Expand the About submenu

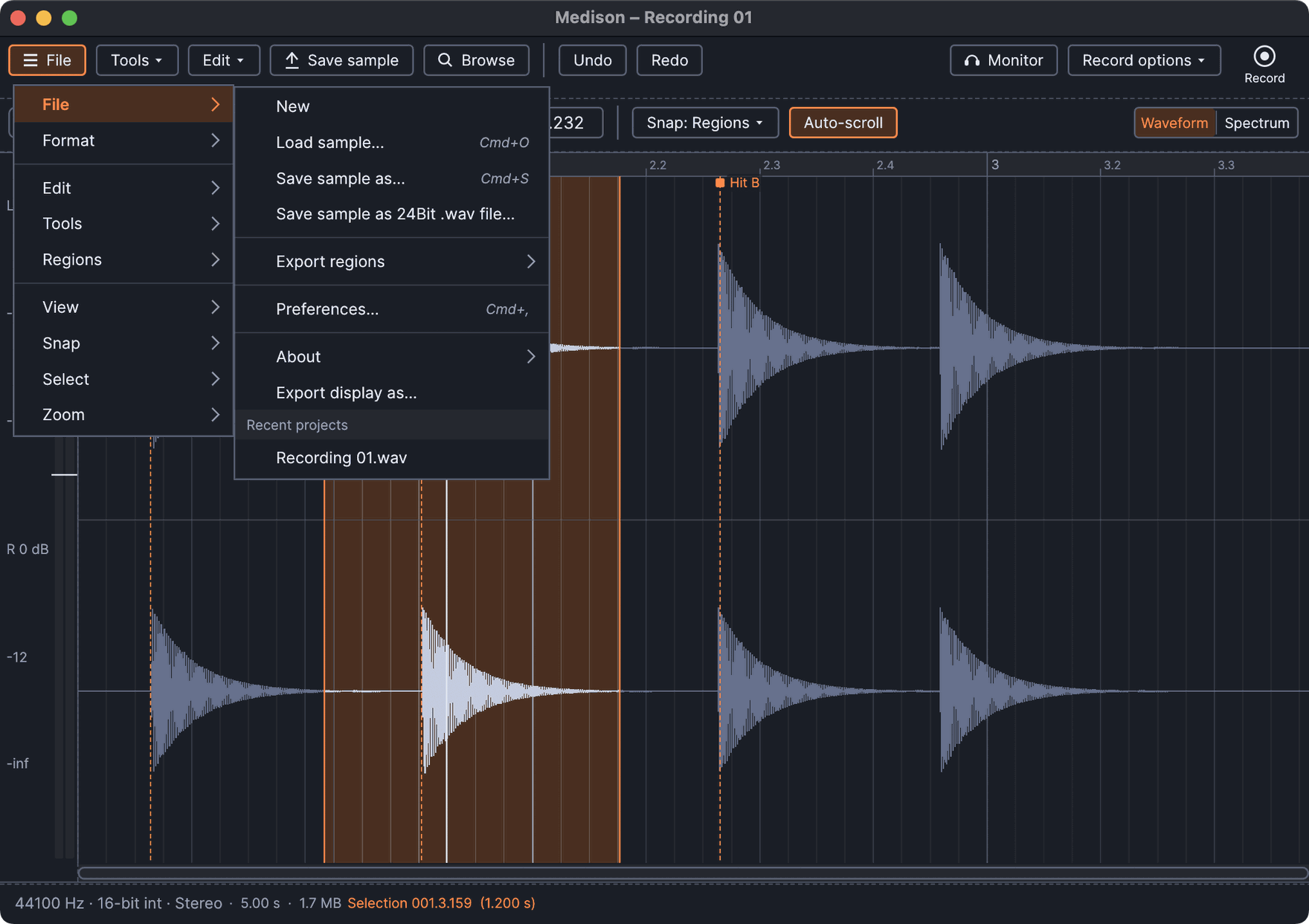coord(392,357)
